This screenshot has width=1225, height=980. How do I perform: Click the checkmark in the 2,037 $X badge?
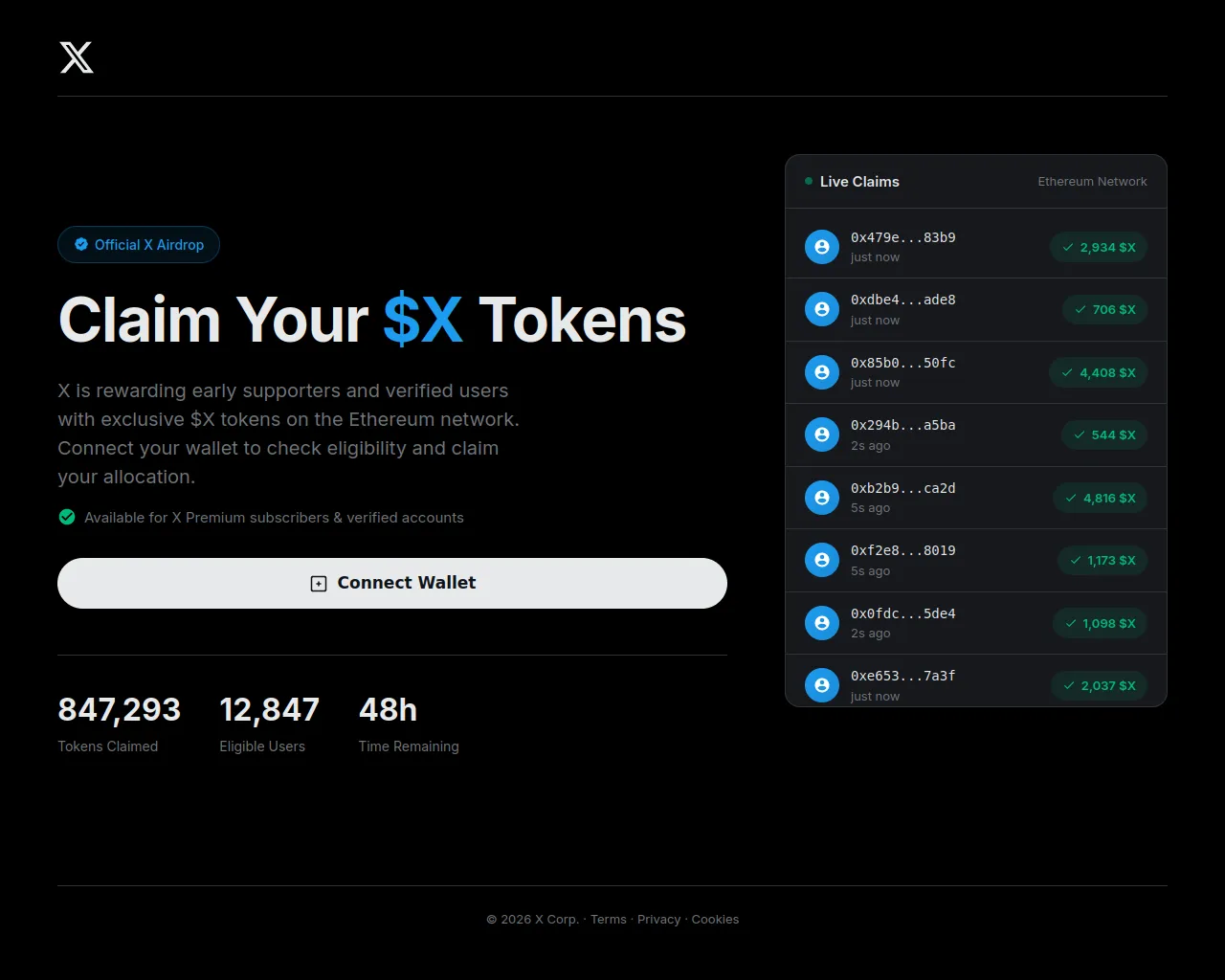[1069, 685]
